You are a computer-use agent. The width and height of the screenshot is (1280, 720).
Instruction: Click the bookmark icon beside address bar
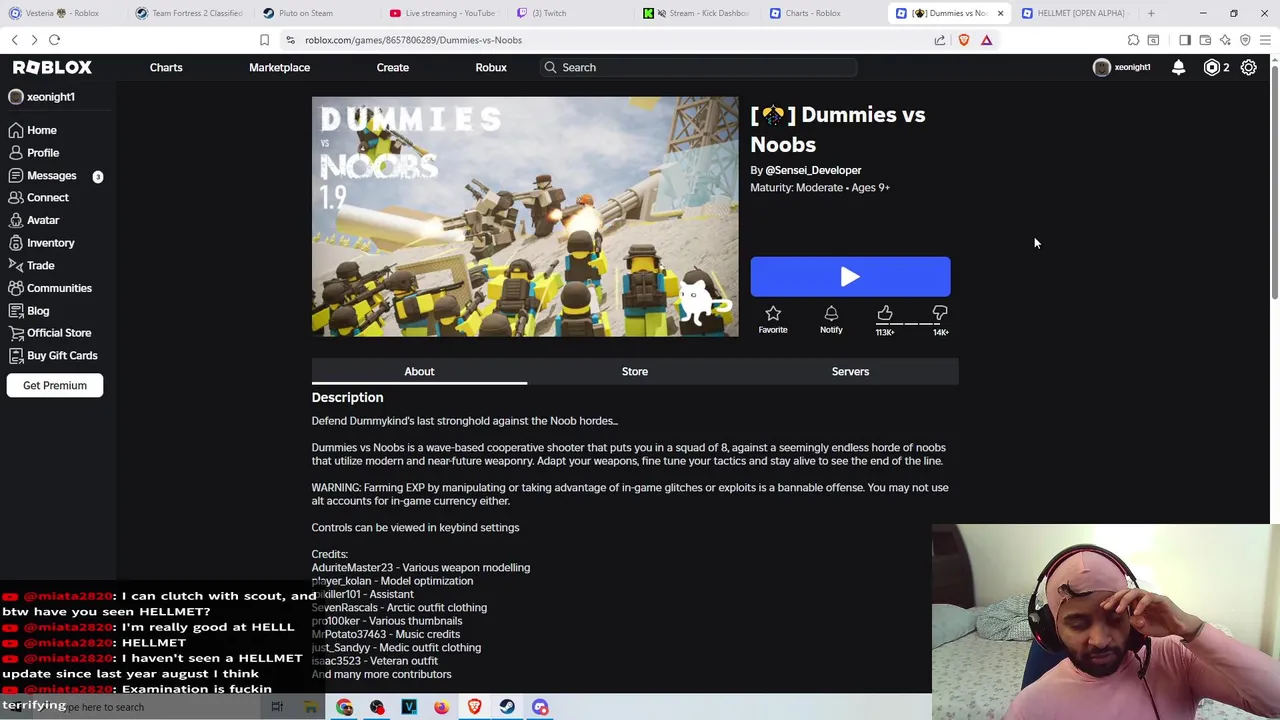point(264,40)
